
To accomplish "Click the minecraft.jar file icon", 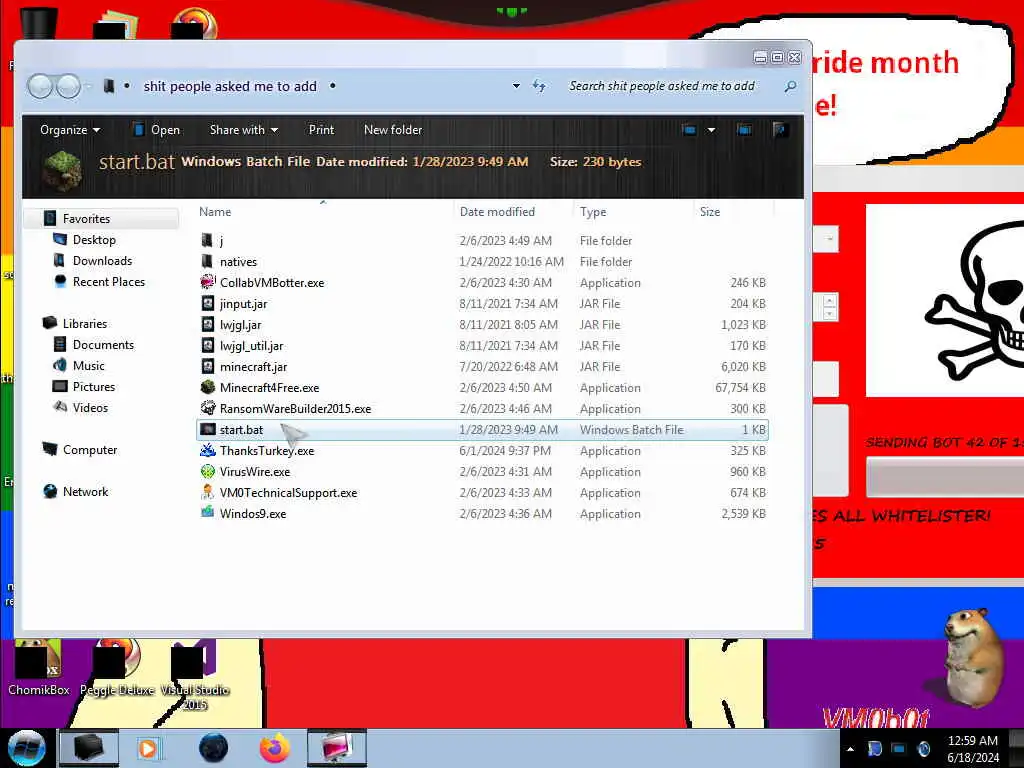I will [208, 366].
